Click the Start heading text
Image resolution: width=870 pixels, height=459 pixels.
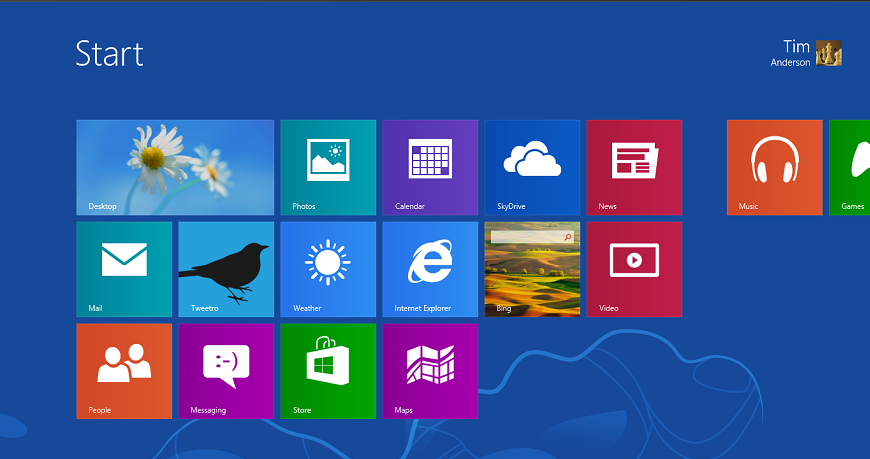[109, 54]
